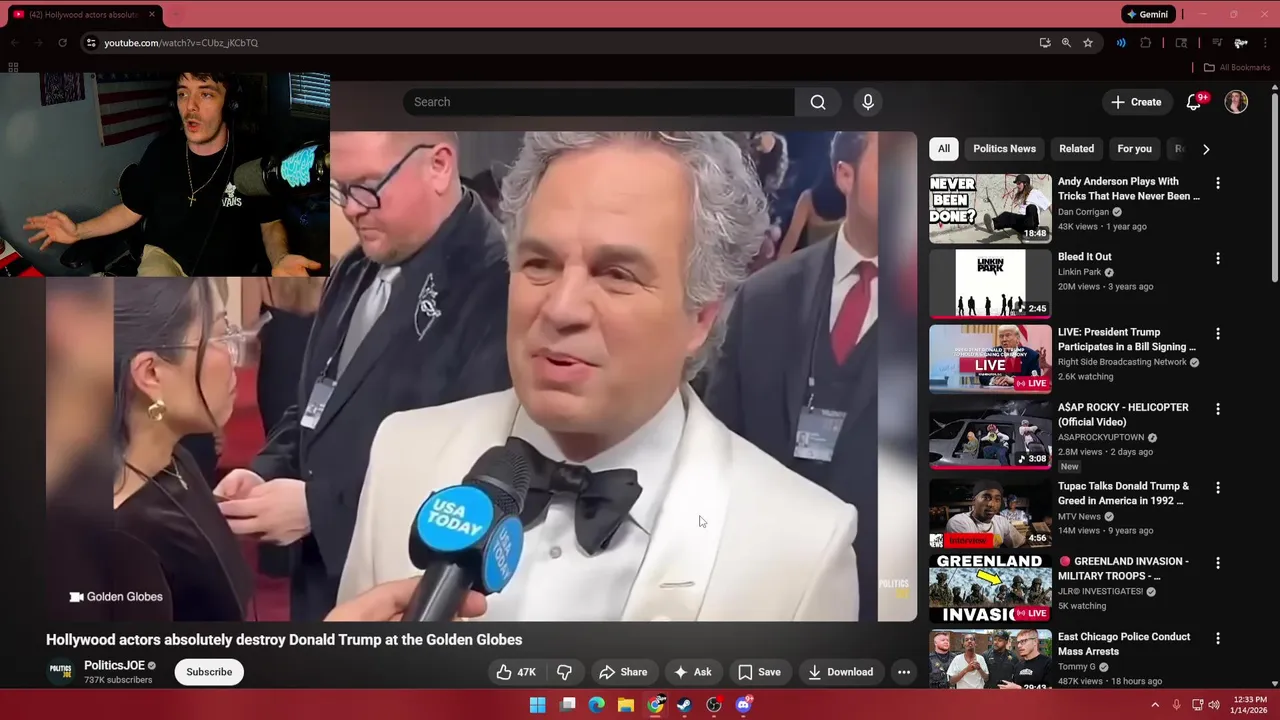Download the video
Screen dimensions: 1280x720
pyautogui.click(x=841, y=672)
